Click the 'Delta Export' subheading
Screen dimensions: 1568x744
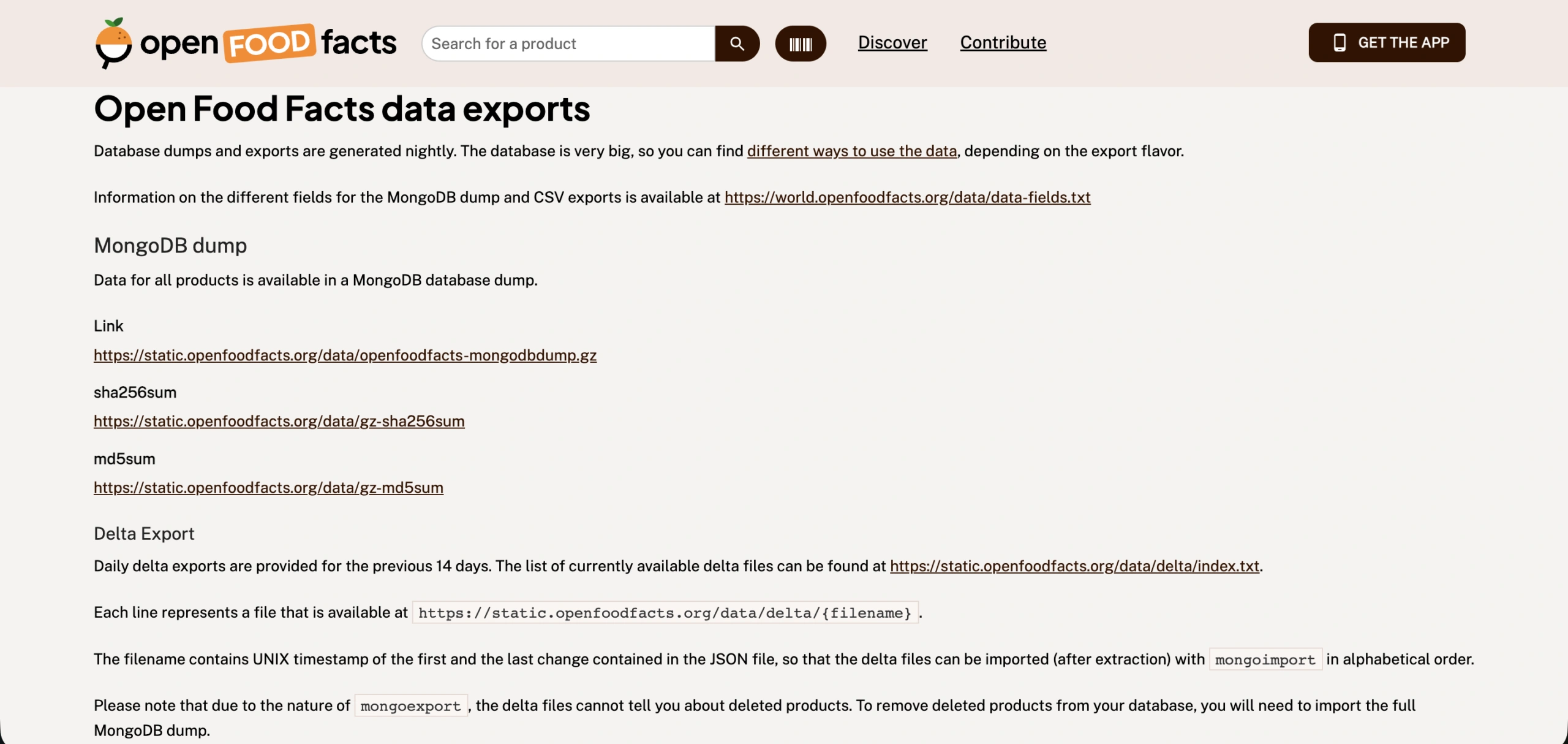pos(144,534)
